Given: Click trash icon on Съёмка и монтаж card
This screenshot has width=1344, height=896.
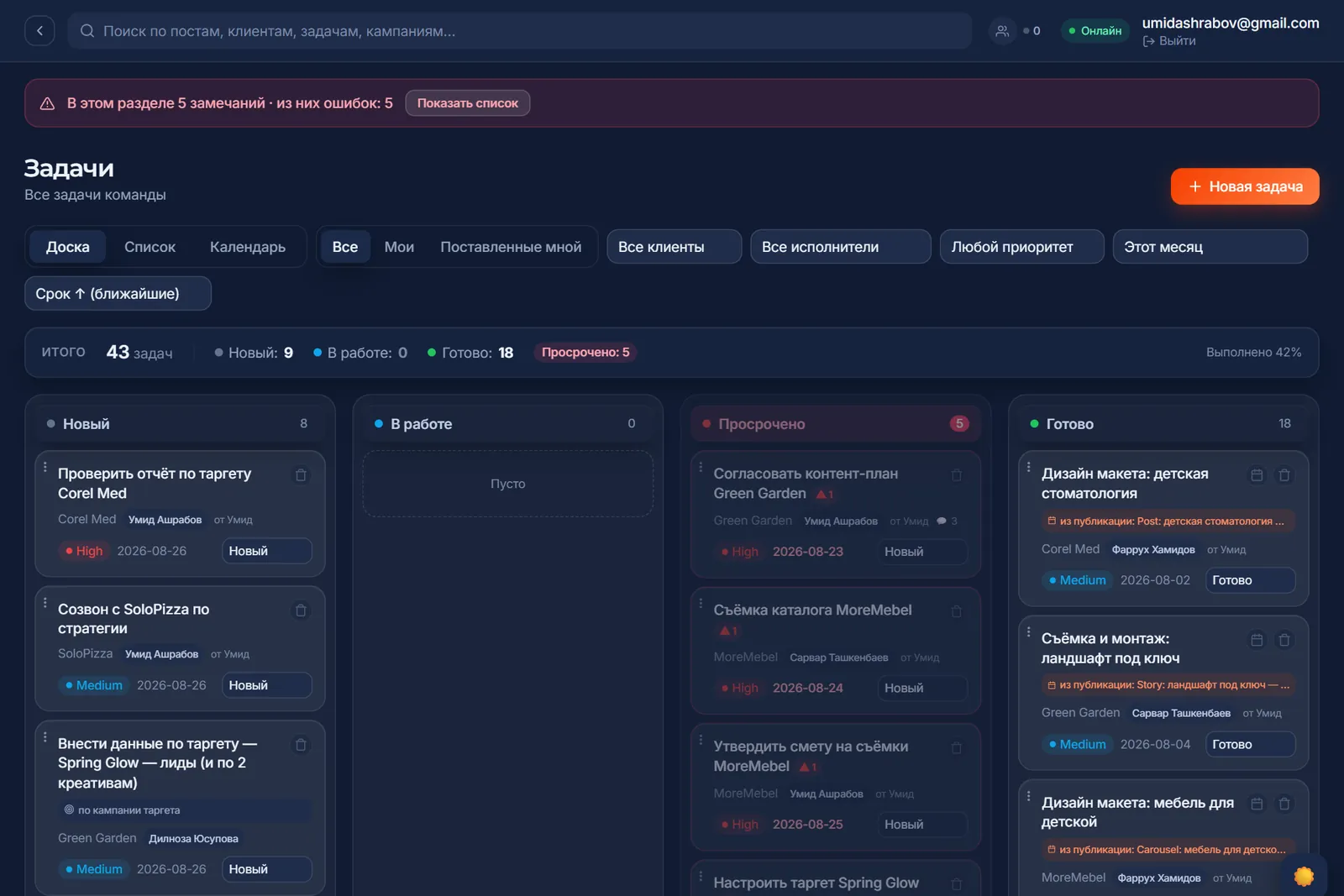Looking at the screenshot, I should (1284, 640).
